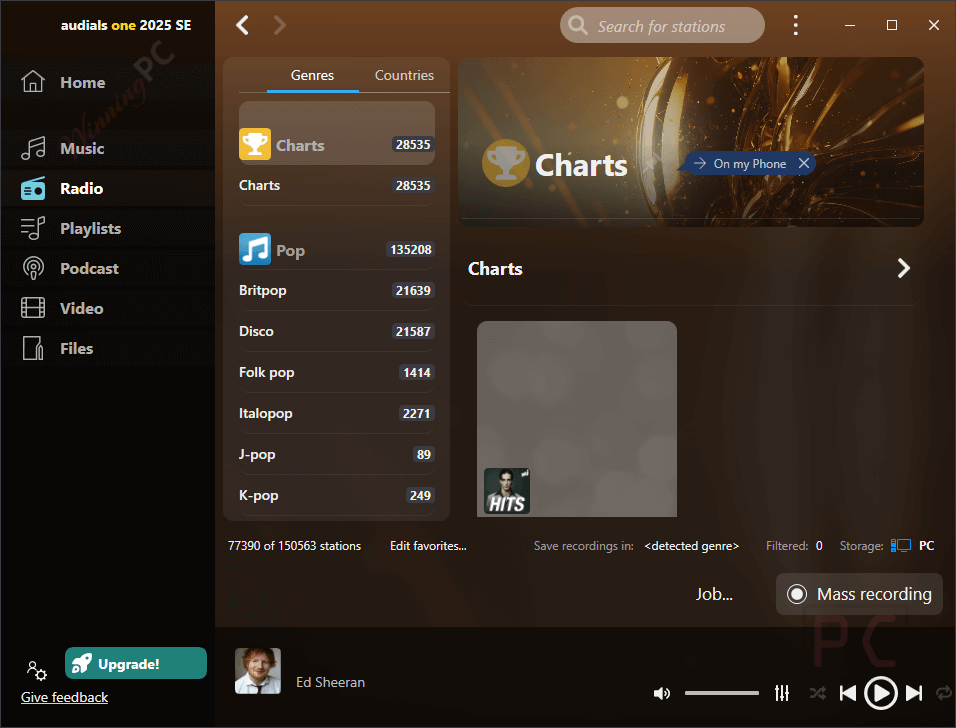This screenshot has width=956, height=728.
Task: Click the Filtered: 0 indicator
Action: coord(794,546)
